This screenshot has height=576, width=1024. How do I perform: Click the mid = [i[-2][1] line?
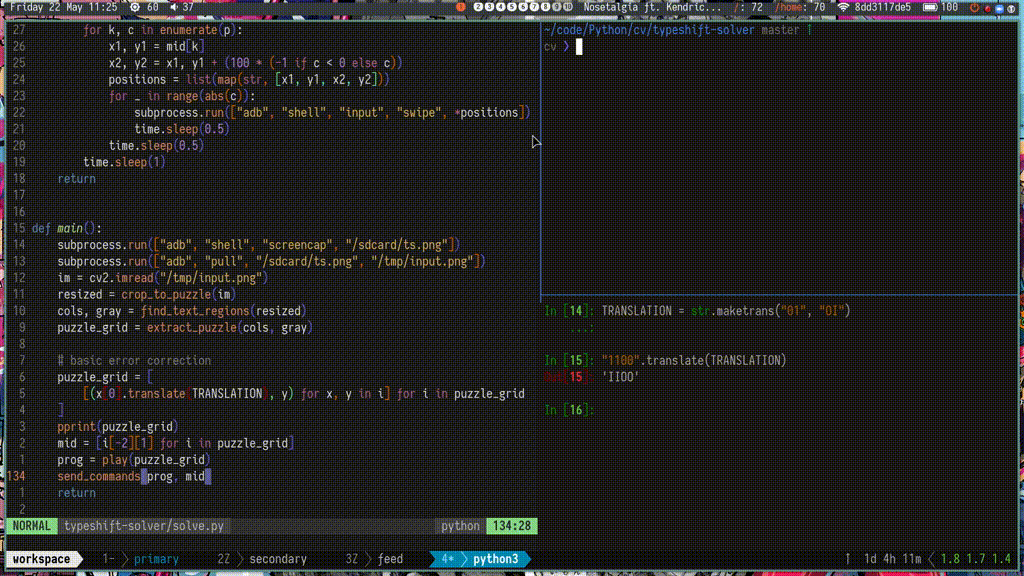(x=176, y=443)
